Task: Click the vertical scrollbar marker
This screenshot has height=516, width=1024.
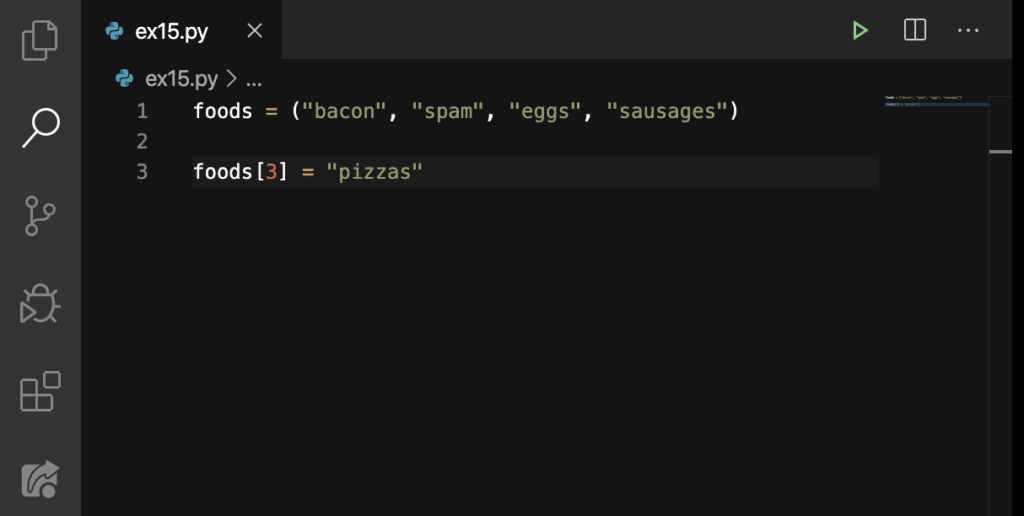Action: 1000,152
